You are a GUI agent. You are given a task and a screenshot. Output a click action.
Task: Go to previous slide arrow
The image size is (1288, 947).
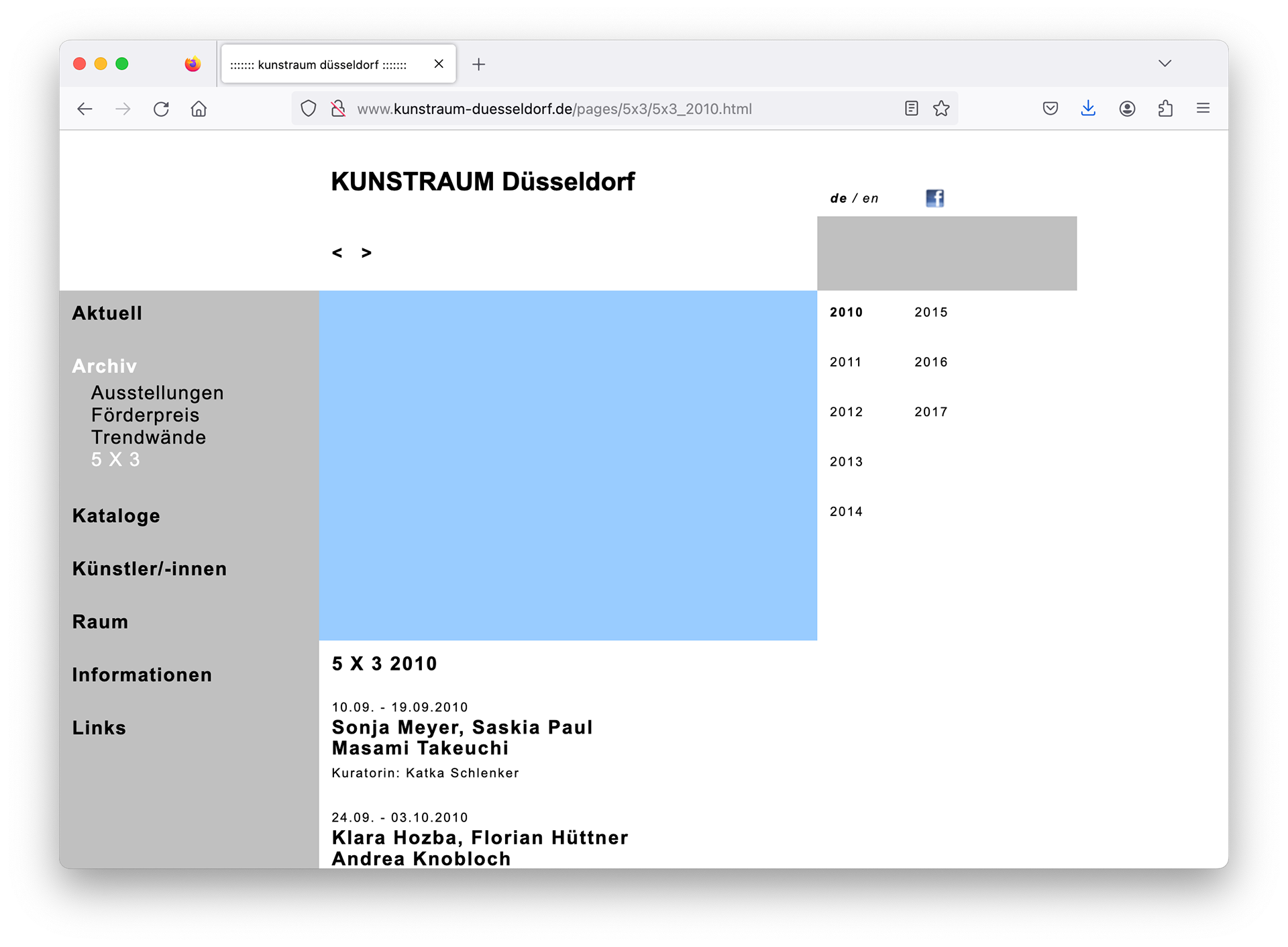pyautogui.click(x=337, y=253)
